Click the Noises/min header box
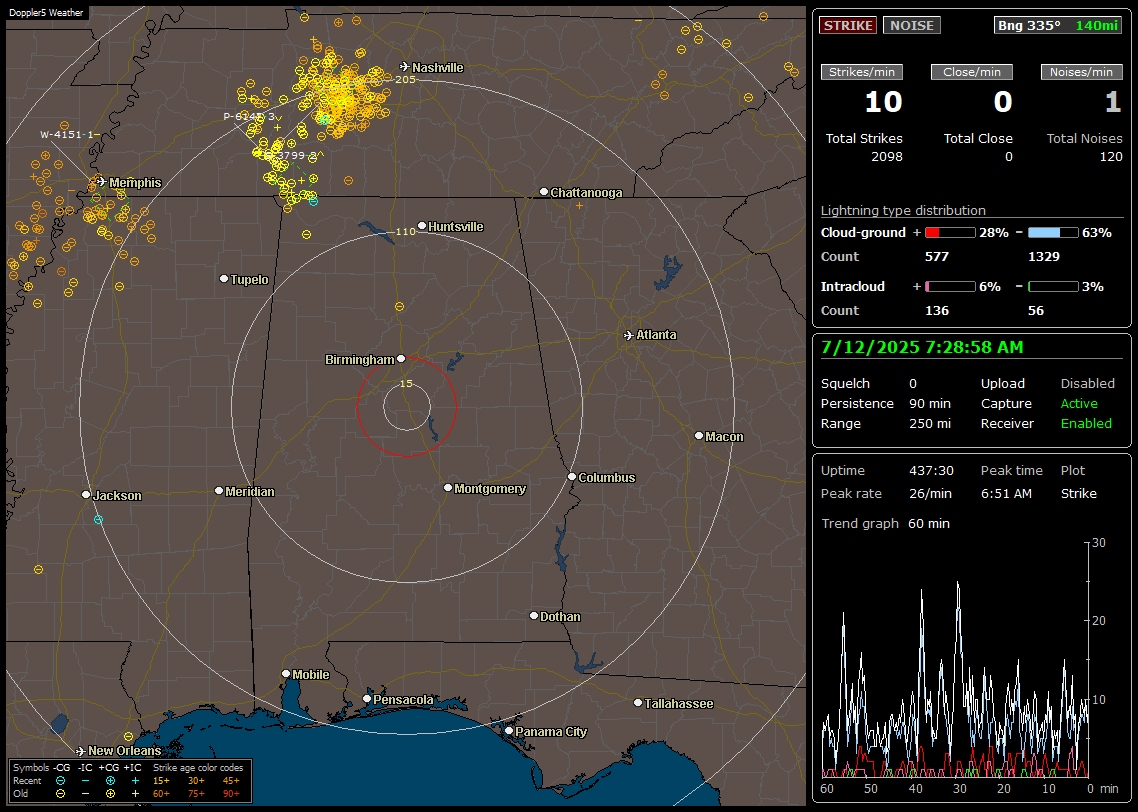1138x812 pixels. tap(1081, 72)
